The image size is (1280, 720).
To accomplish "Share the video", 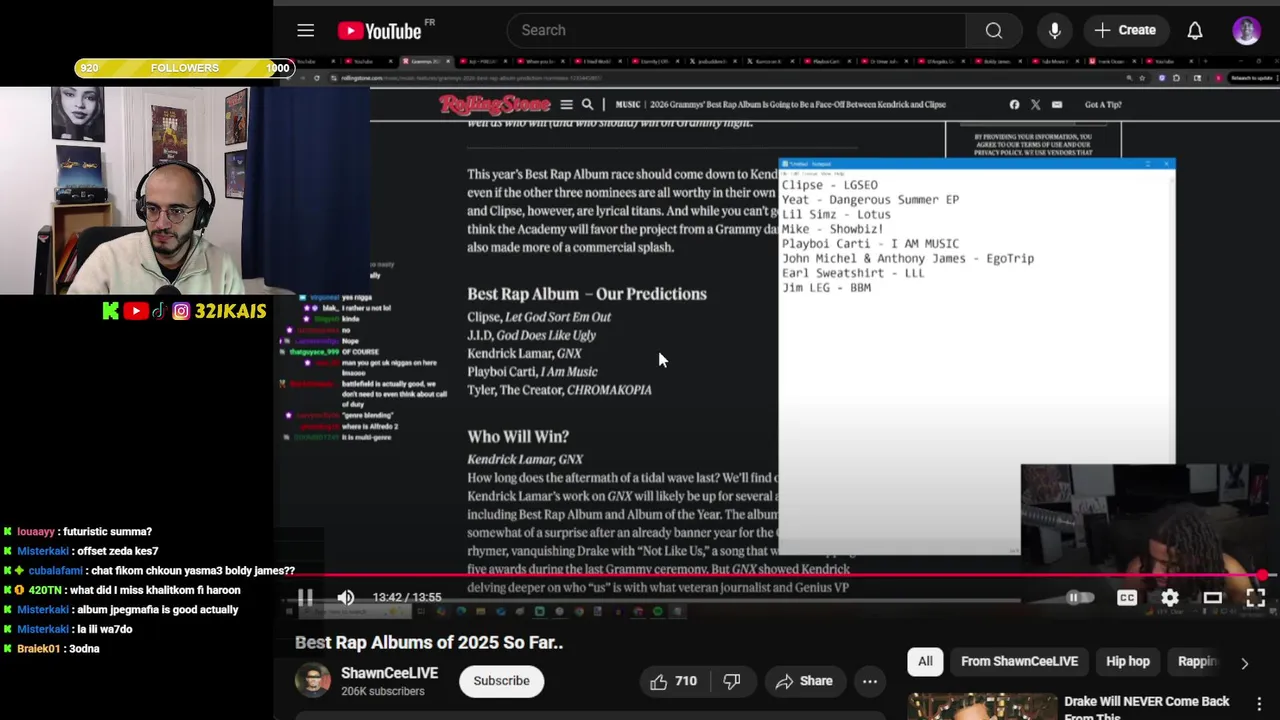I will [x=804, y=681].
